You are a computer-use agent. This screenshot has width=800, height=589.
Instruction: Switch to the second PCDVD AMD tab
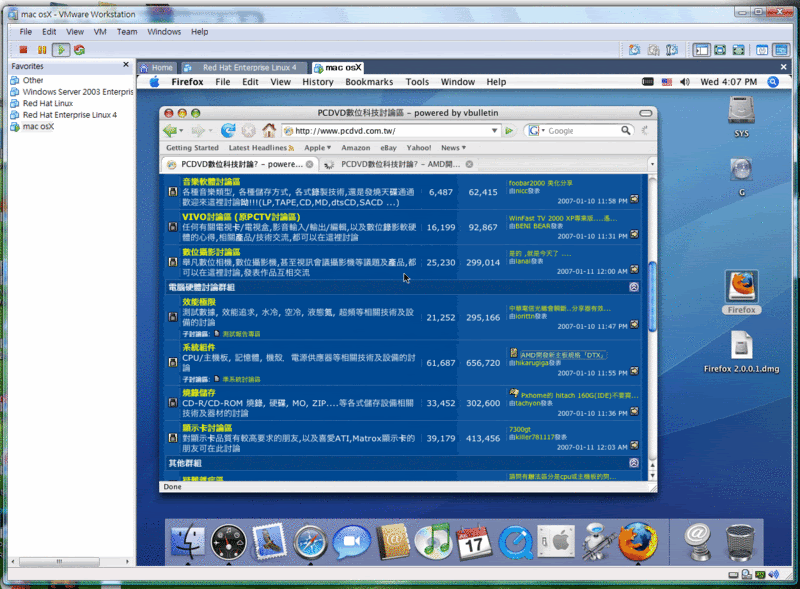pos(399,164)
